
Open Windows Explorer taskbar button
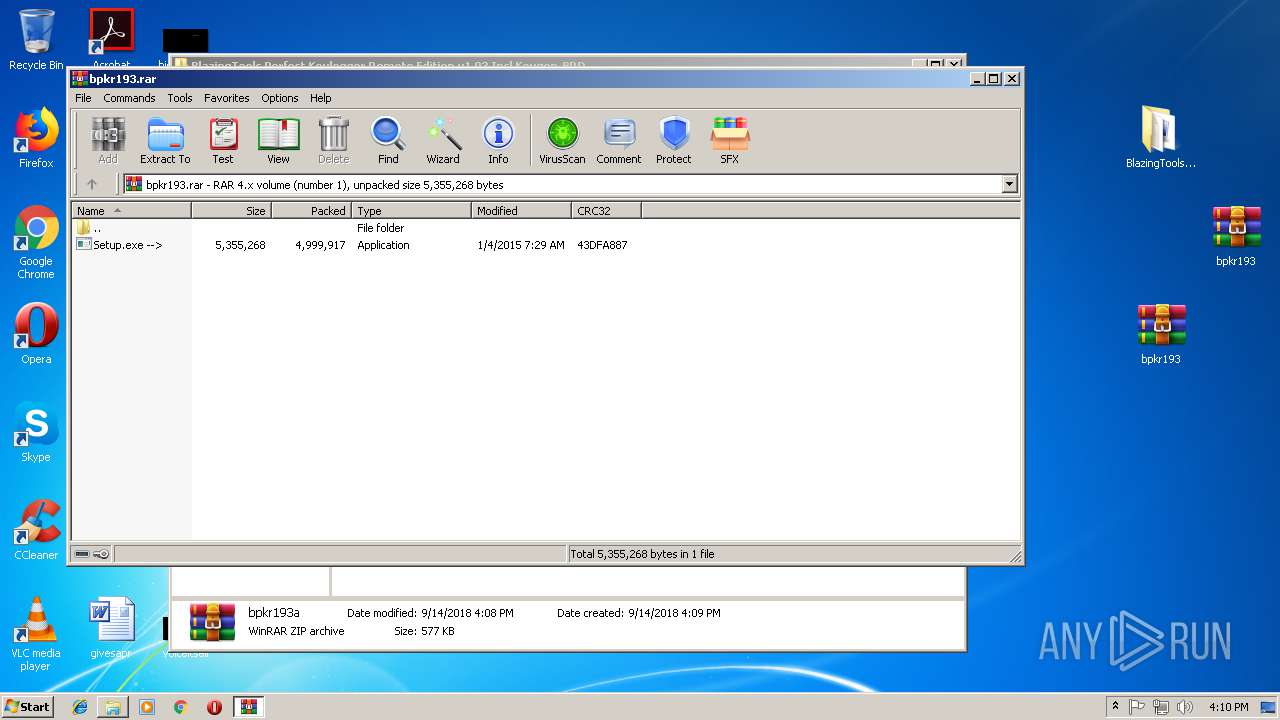113,706
